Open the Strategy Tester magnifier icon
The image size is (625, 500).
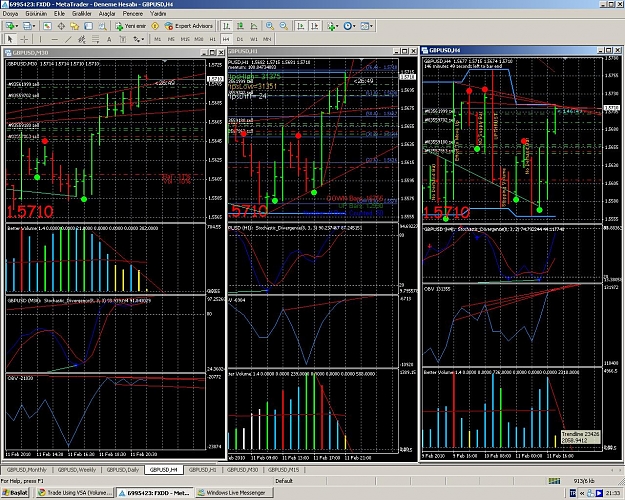click(x=102, y=26)
